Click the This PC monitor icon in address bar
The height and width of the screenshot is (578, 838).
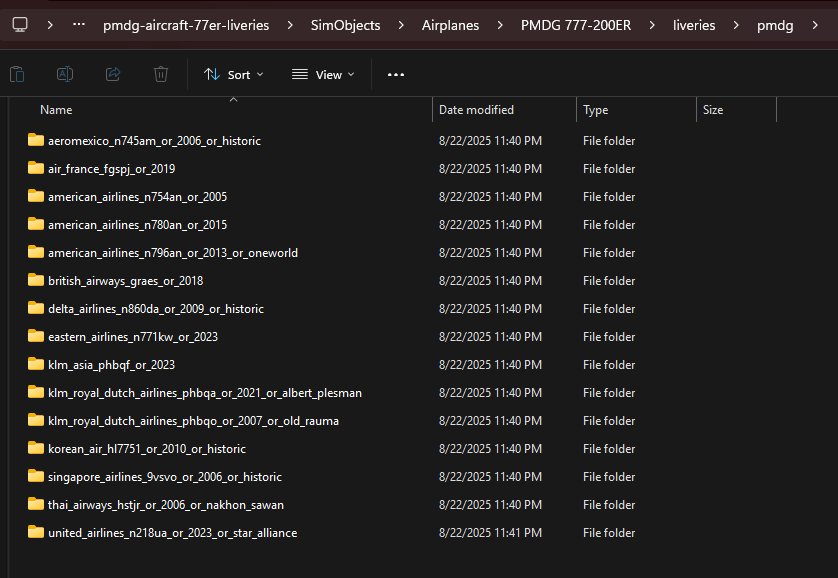point(20,25)
